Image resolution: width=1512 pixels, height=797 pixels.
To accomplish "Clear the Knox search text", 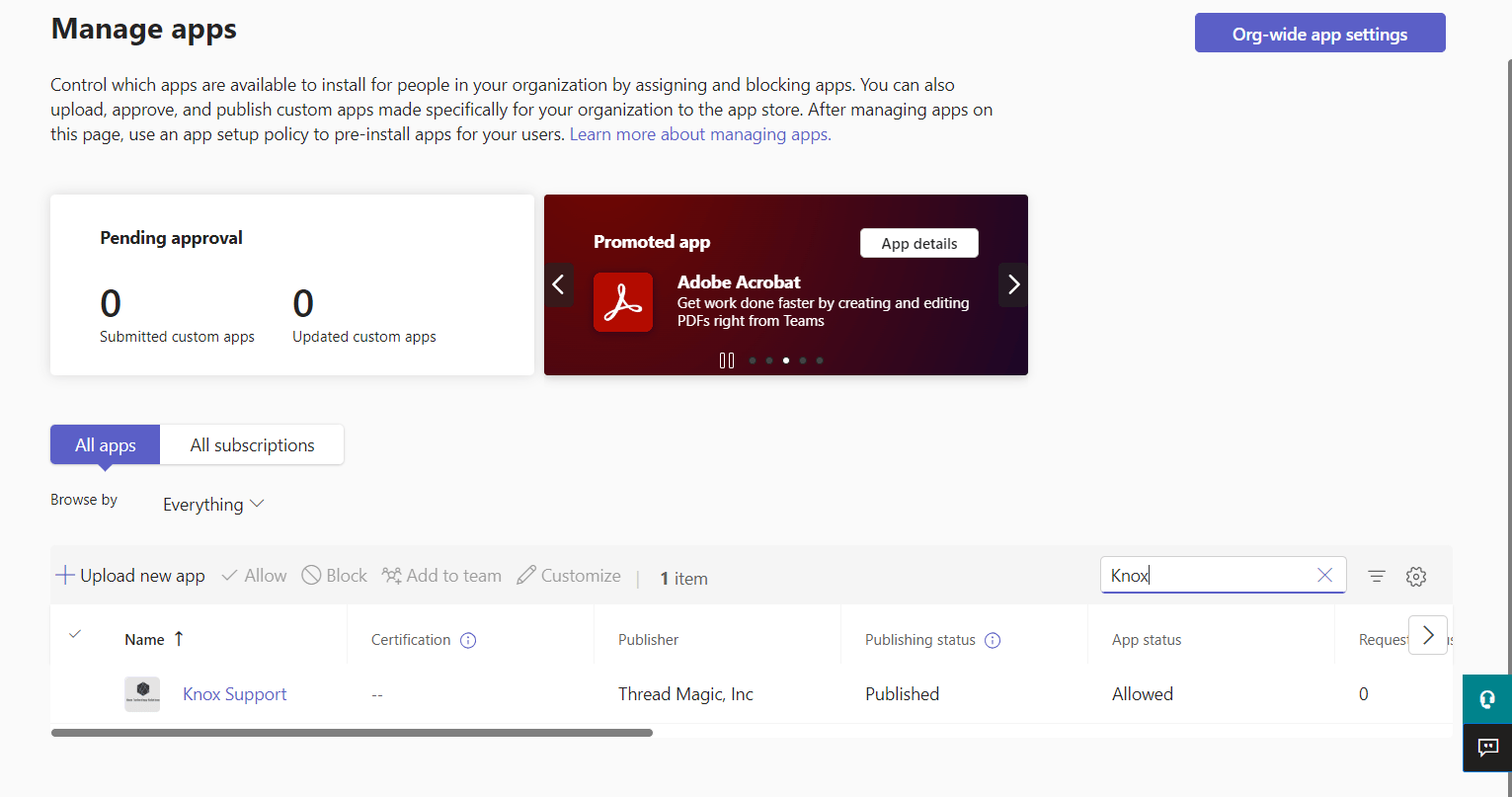I will tap(1325, 575).
